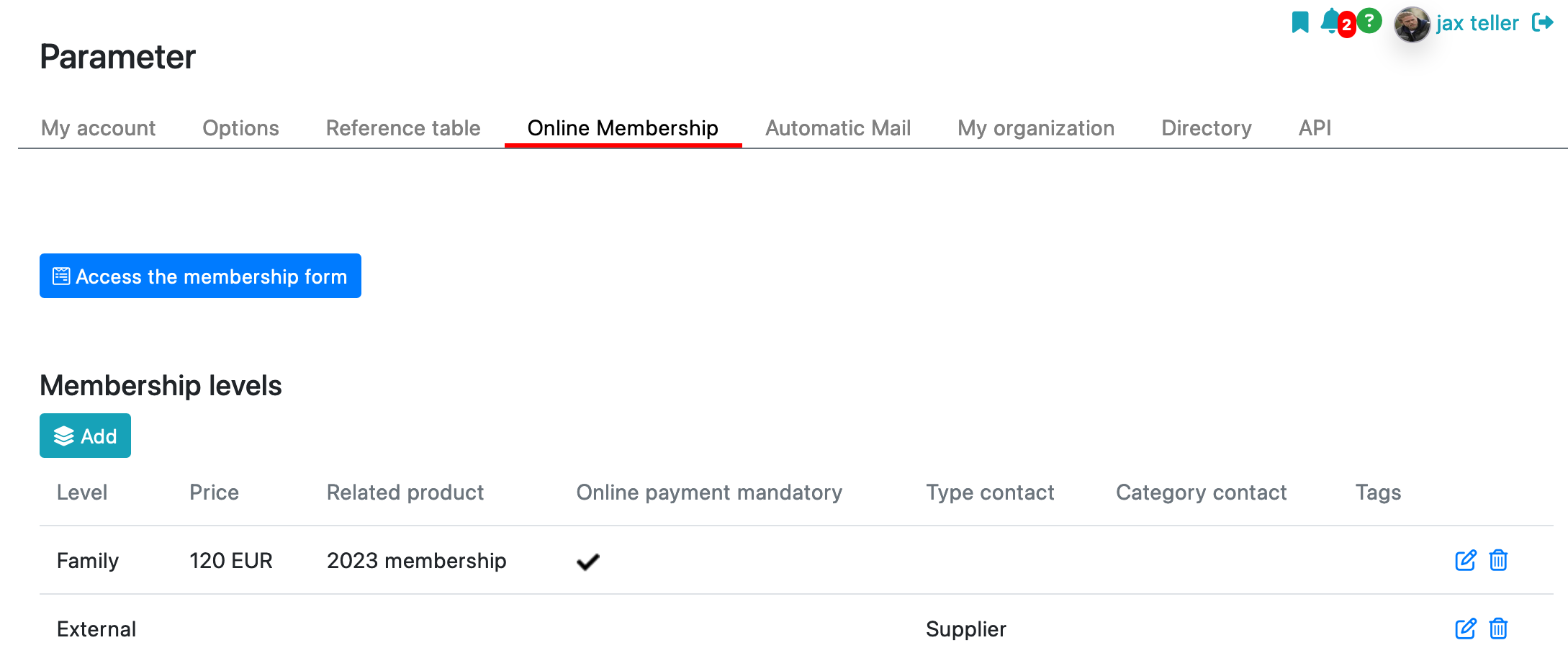1568x671 pixels.
Task: Select the Automatic Mail tab
Action: click(838, 128)
